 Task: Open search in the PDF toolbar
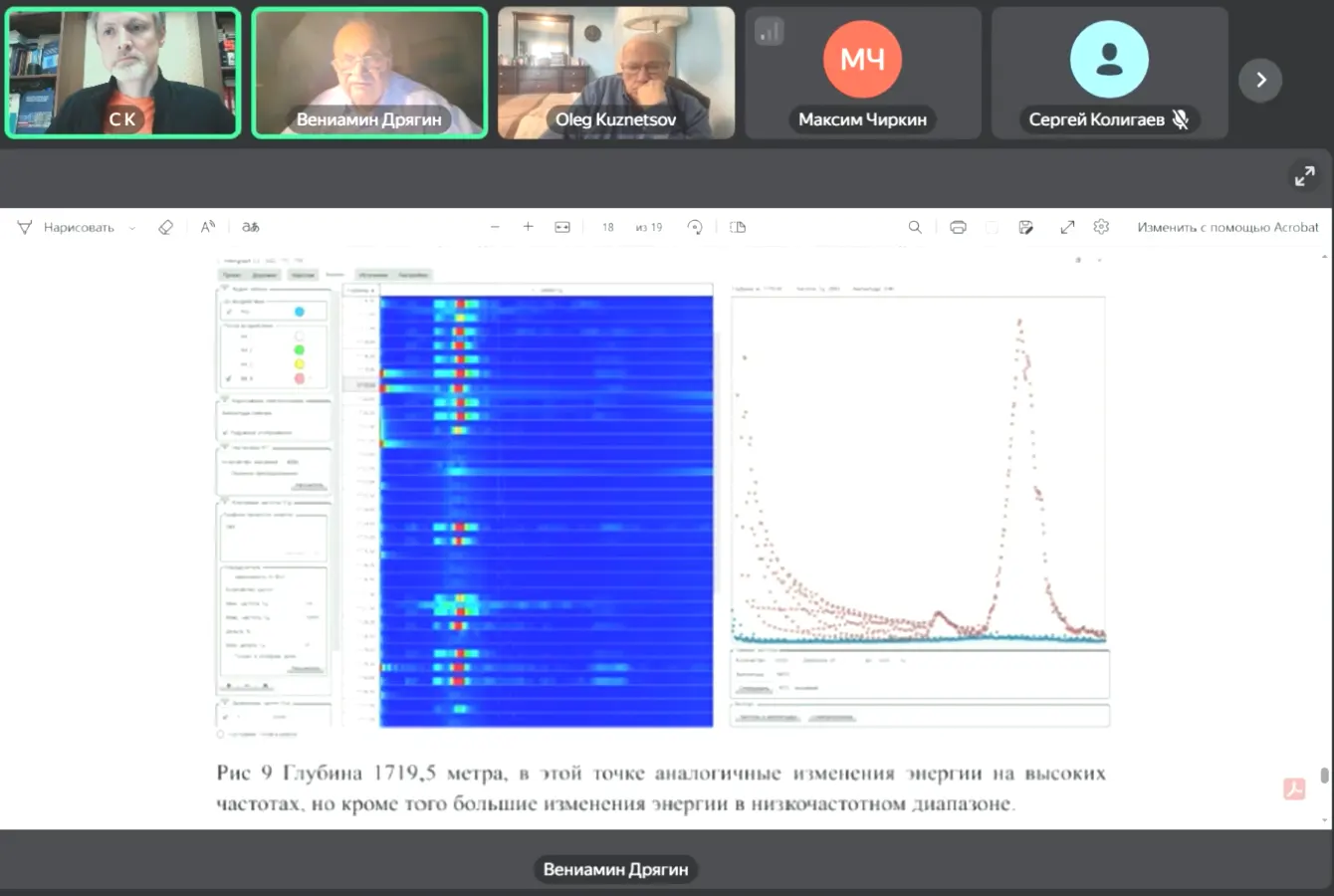coord(915,227)
